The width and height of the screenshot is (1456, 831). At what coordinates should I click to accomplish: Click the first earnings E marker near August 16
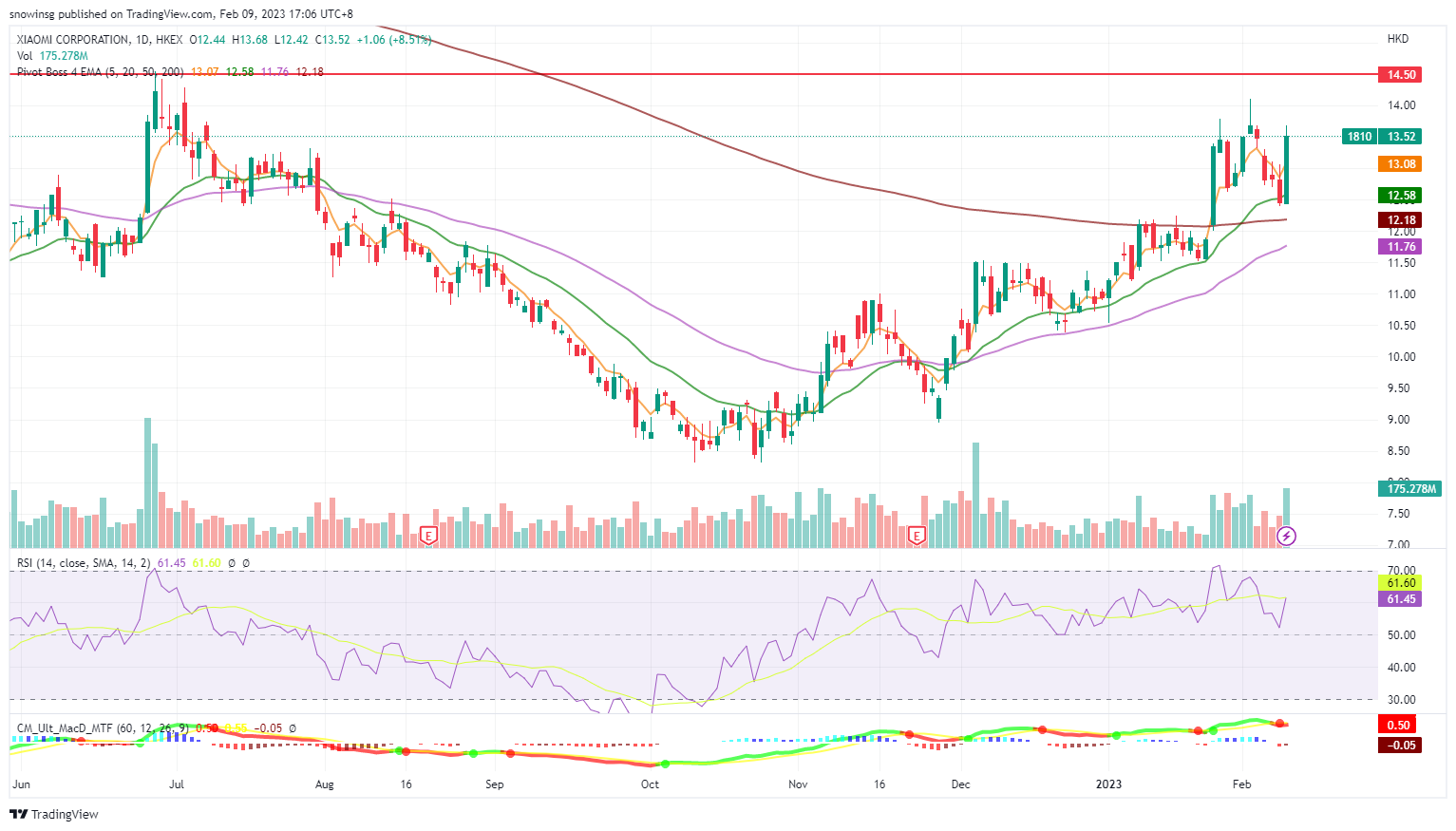click(x=428, y=536)
